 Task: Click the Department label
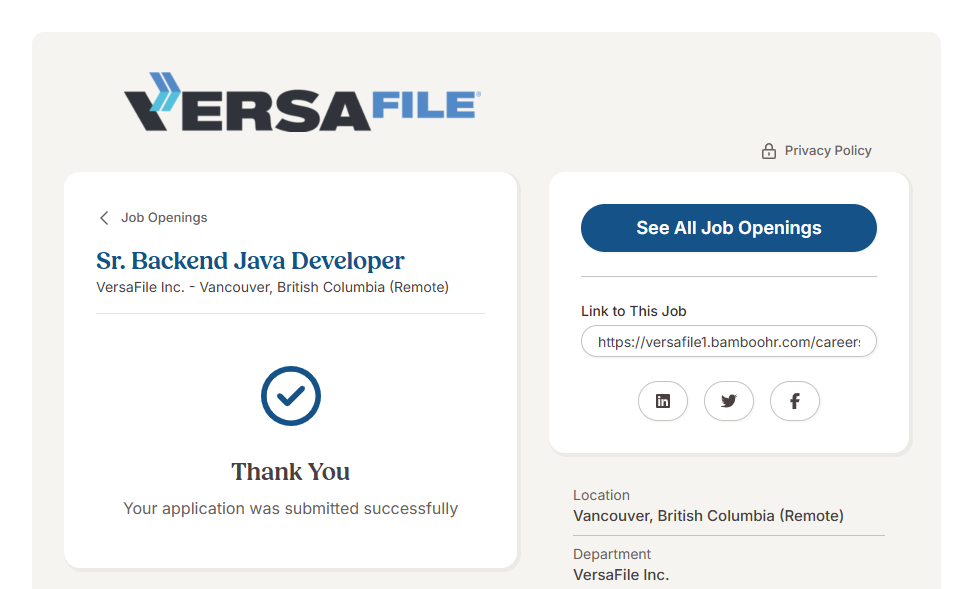[612, 554]
